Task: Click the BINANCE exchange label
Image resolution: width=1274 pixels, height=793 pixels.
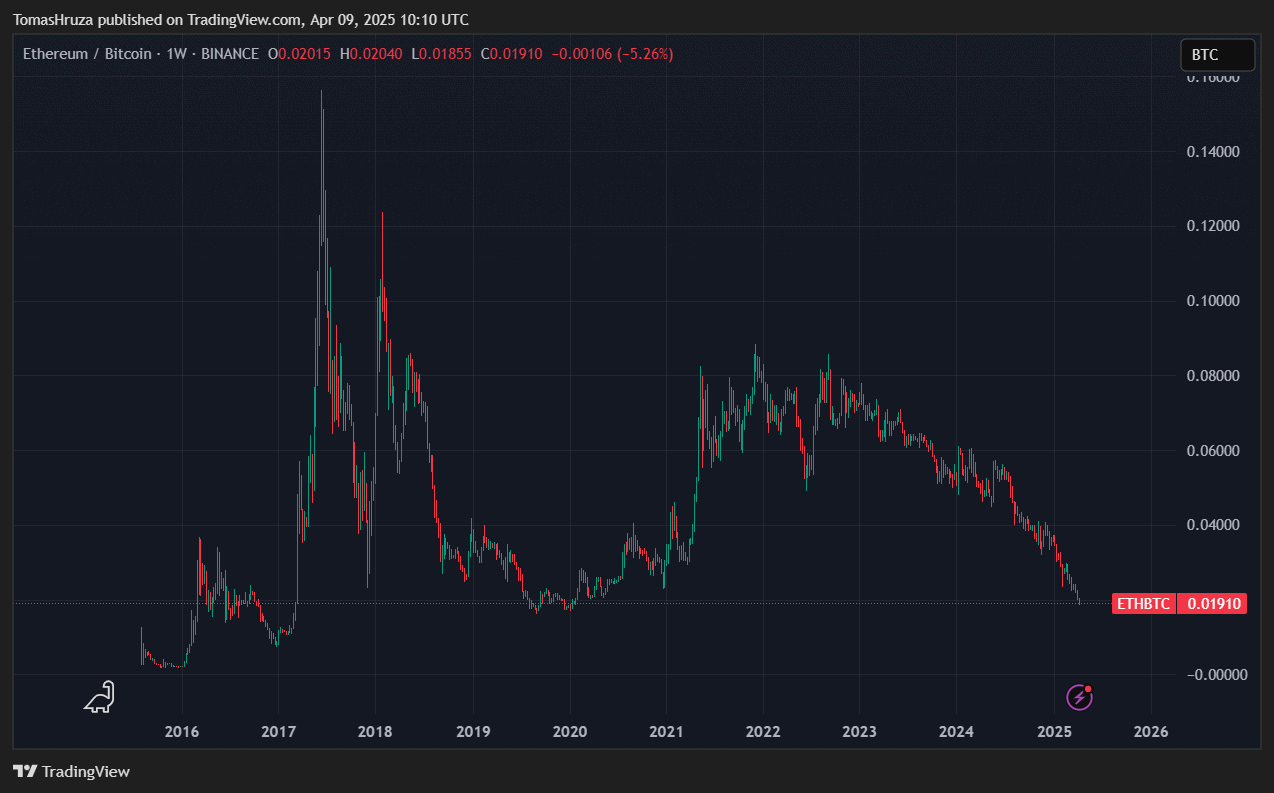Action: click(x=229, y=54)
